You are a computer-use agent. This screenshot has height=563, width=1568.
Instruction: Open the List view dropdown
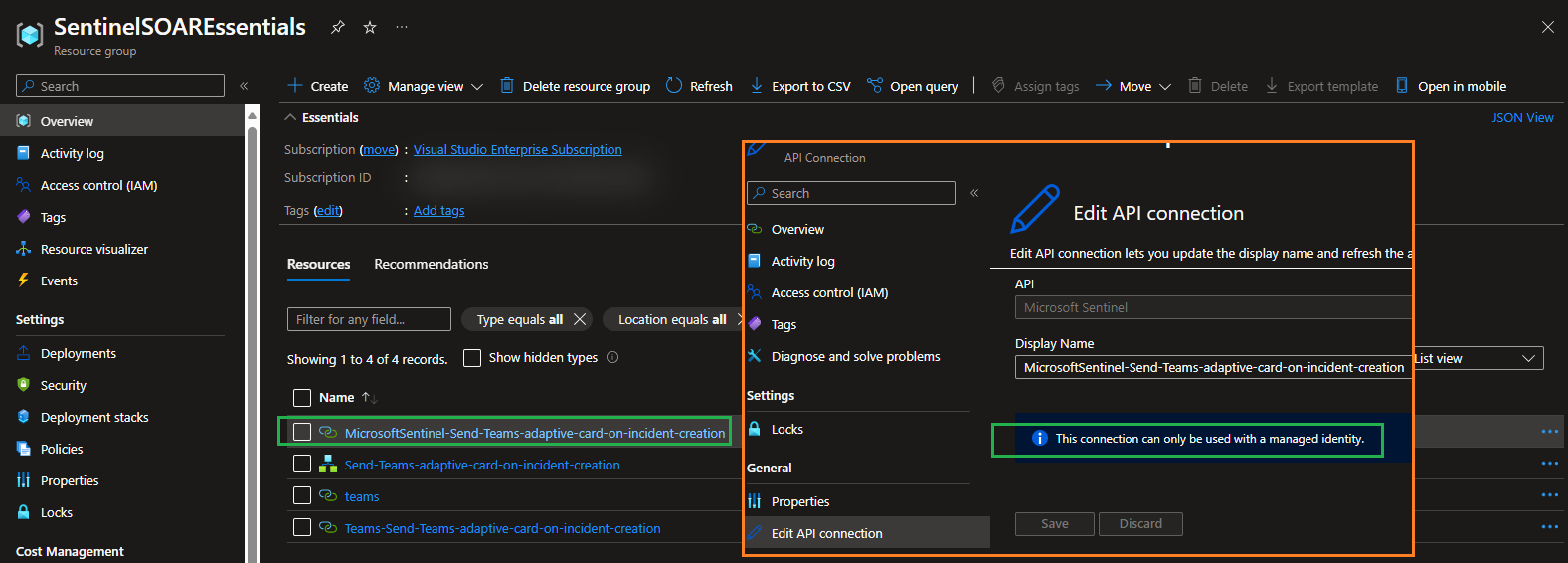1479,358
